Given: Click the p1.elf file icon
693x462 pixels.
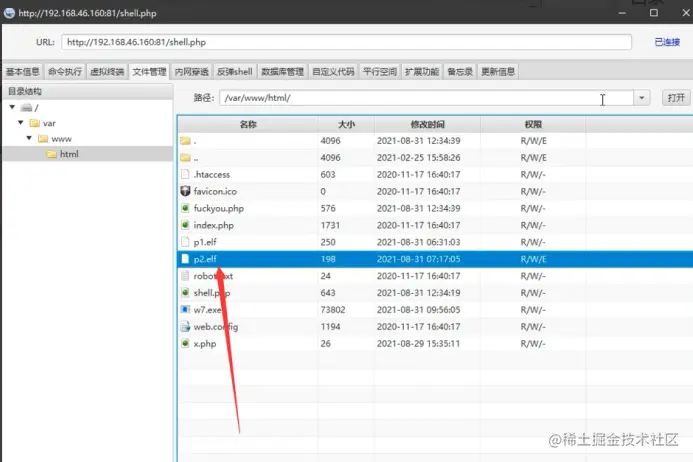Looking at the screenshot, I should click(x=185, y=242).
